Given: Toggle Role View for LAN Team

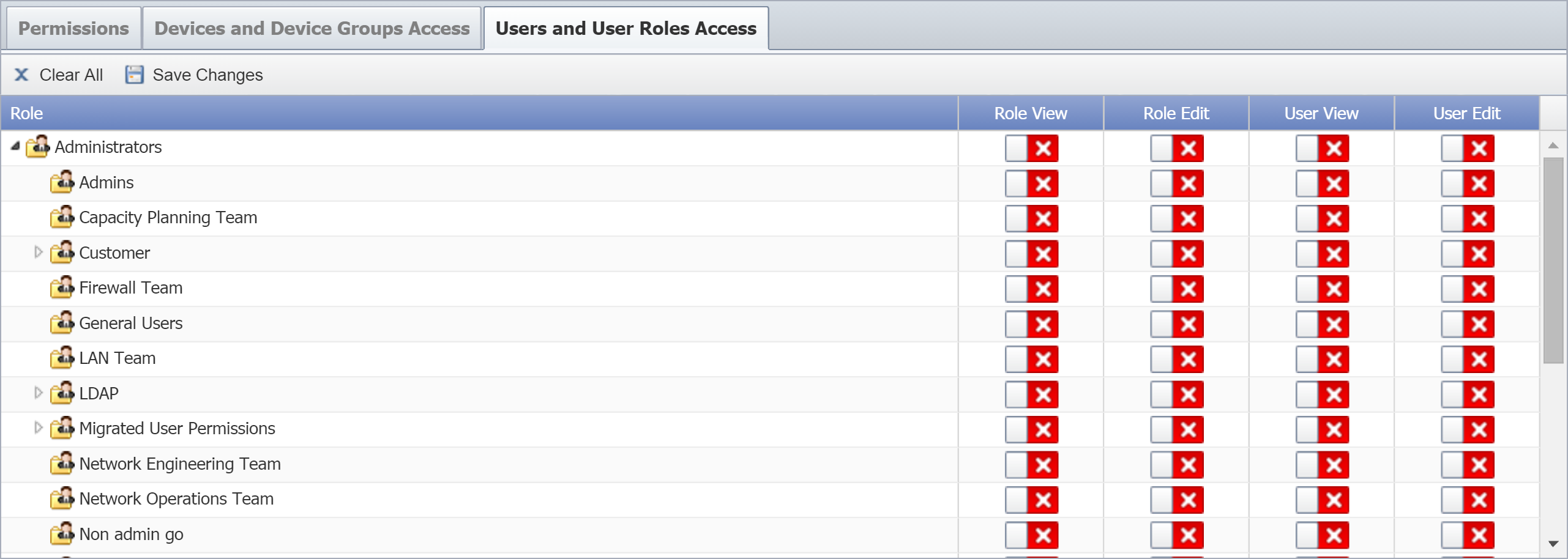Looking at the screenshot, I should point(1031,359).
